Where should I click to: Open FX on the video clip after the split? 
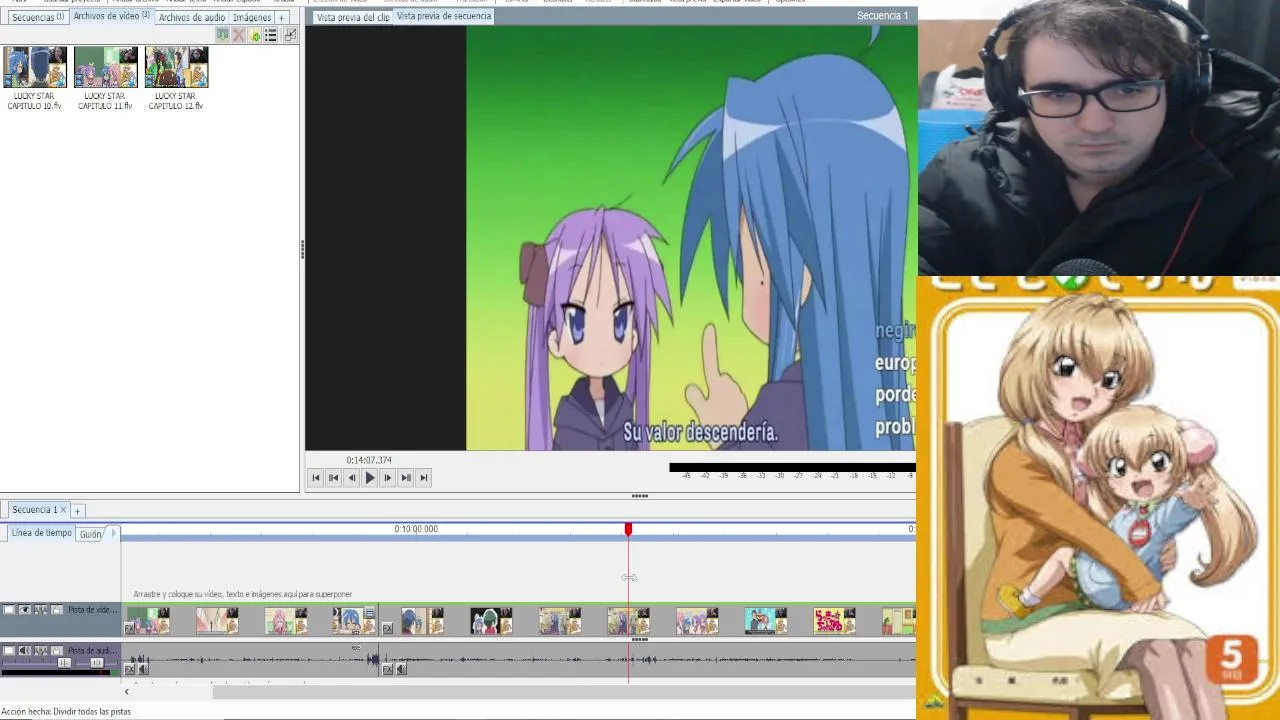(x=387, y=628)
